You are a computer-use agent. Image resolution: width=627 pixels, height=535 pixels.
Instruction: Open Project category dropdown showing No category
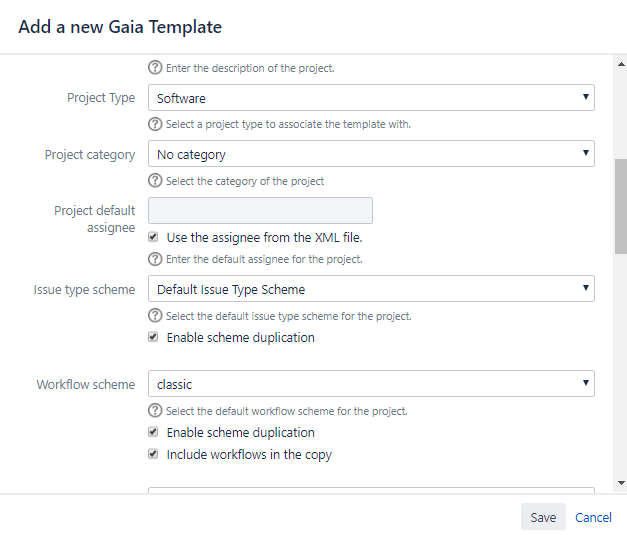click(x=371, y=154)
